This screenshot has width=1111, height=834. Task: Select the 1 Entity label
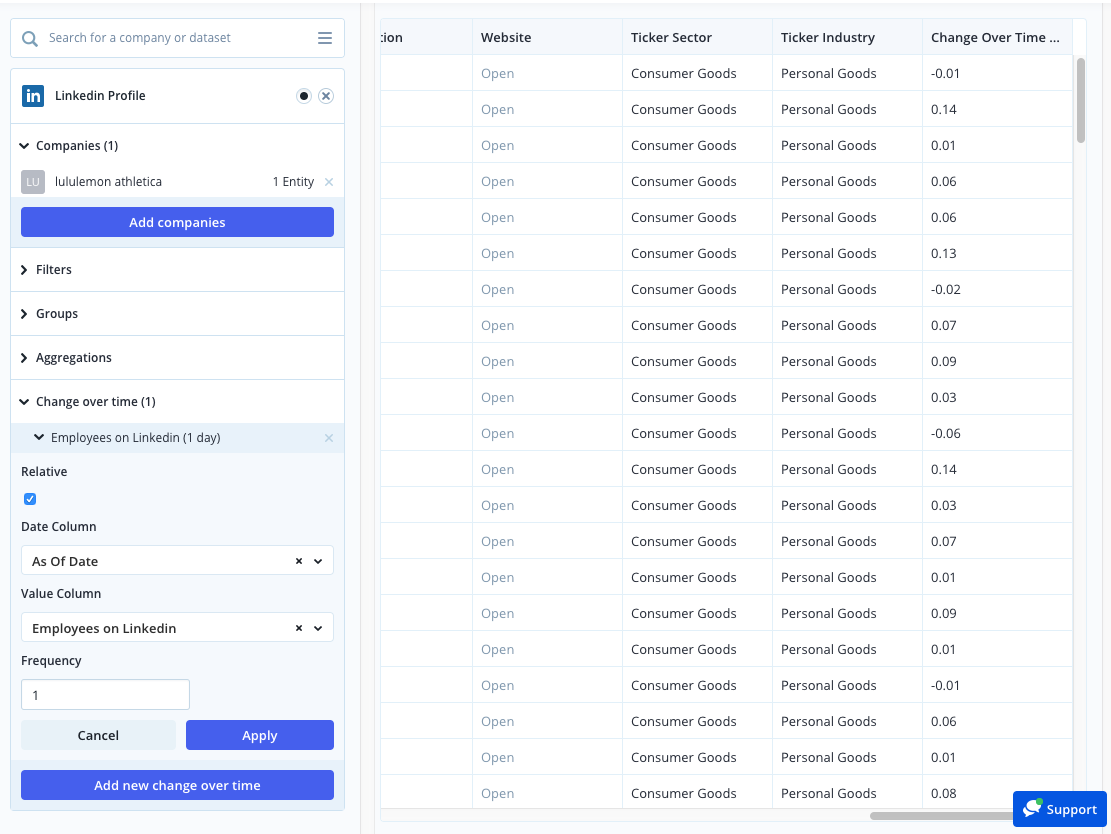[x=293, y=181]
